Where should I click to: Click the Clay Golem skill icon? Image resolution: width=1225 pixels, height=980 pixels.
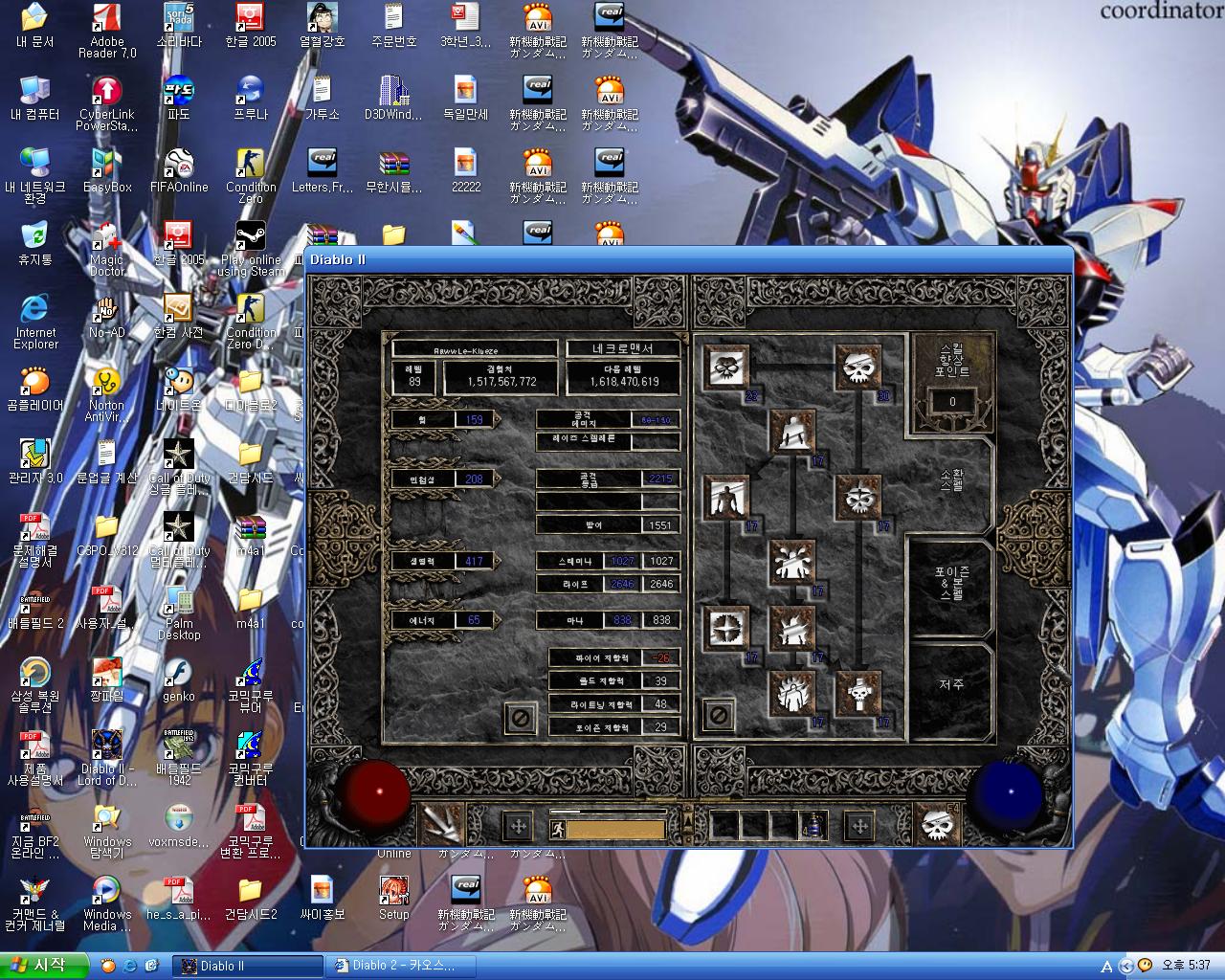point(792,434)
